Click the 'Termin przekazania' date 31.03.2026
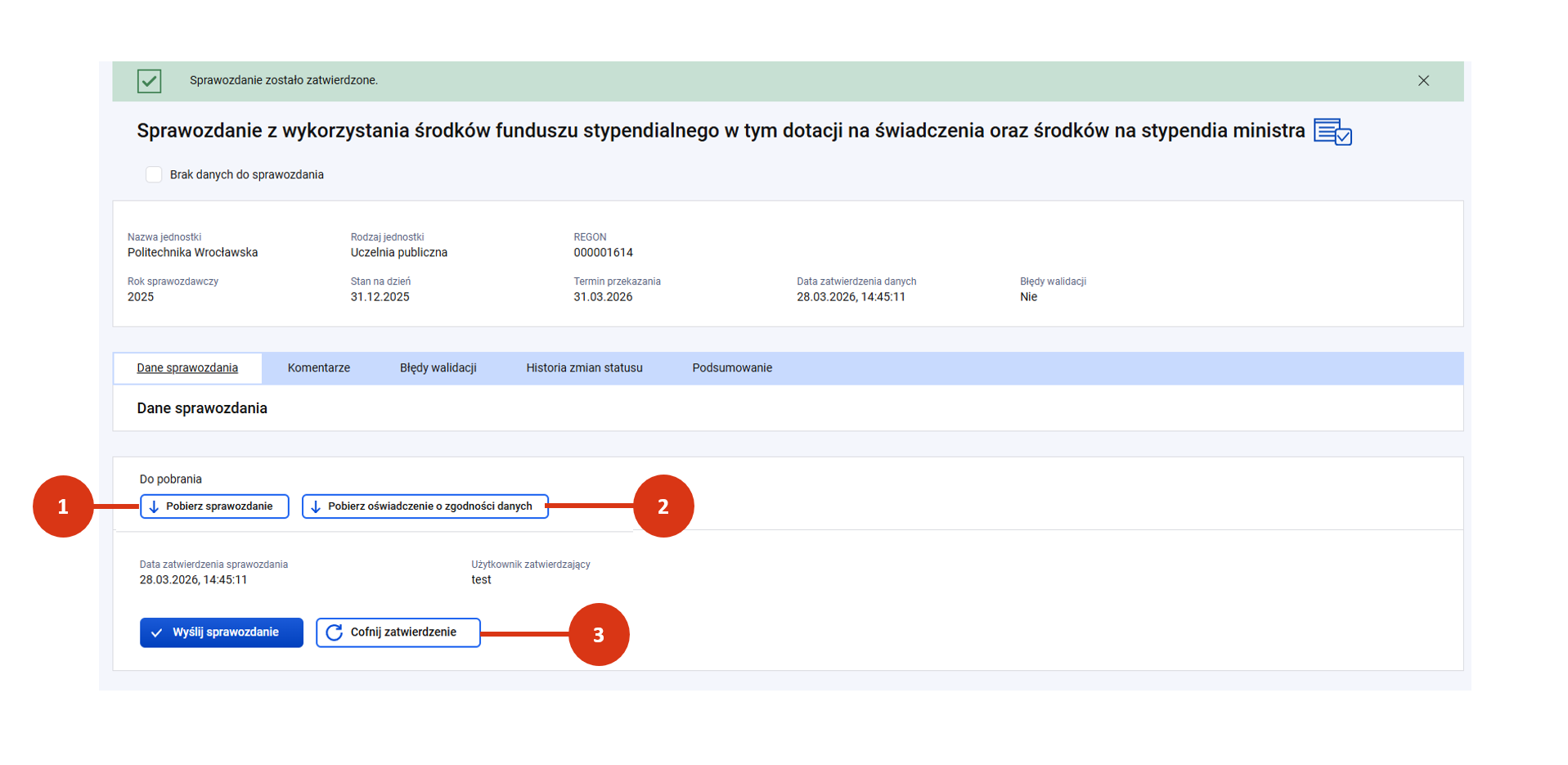 tap(603, 297)
